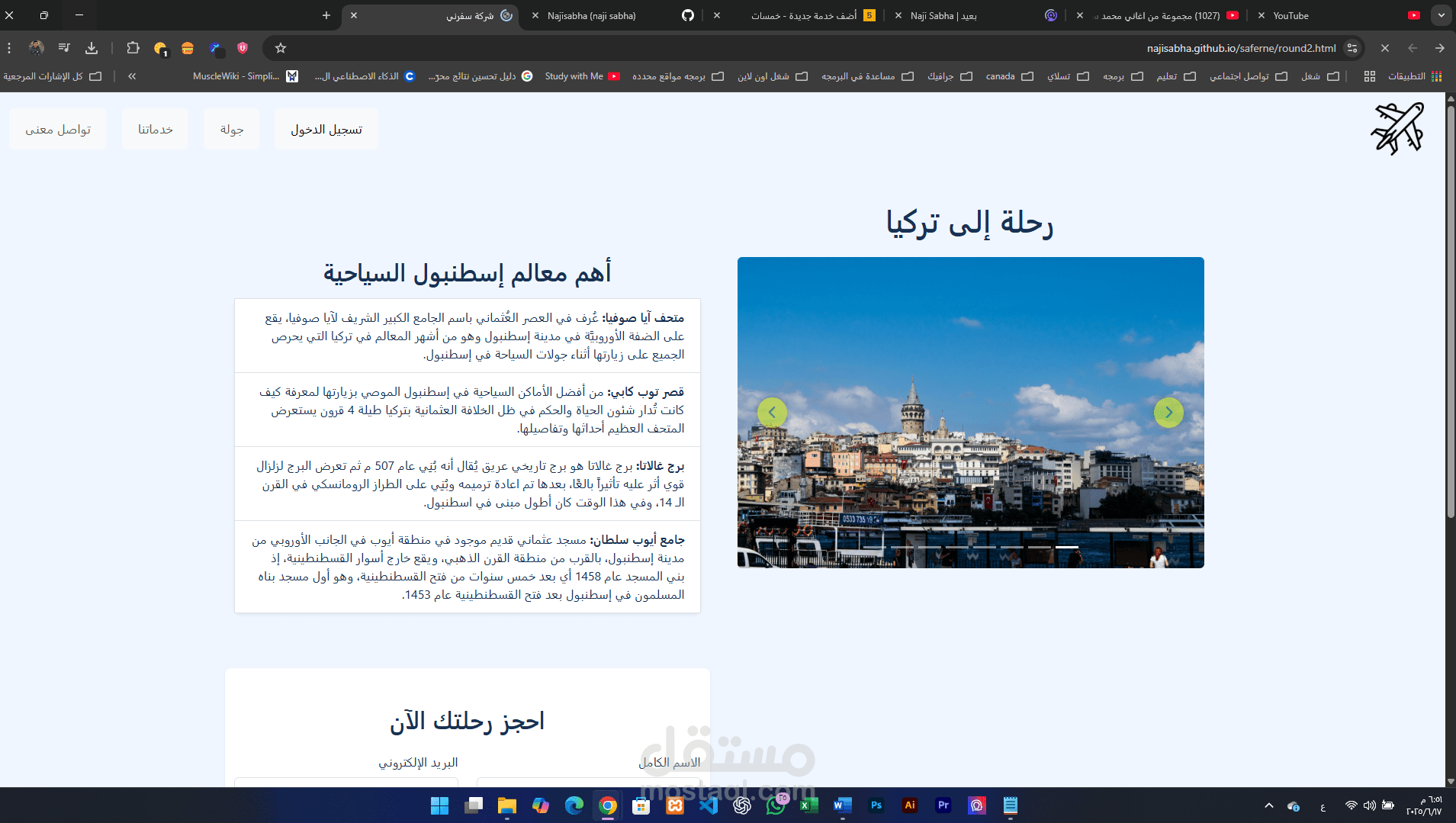
Task: Open a new browser tab
Action: click(326, 15)
